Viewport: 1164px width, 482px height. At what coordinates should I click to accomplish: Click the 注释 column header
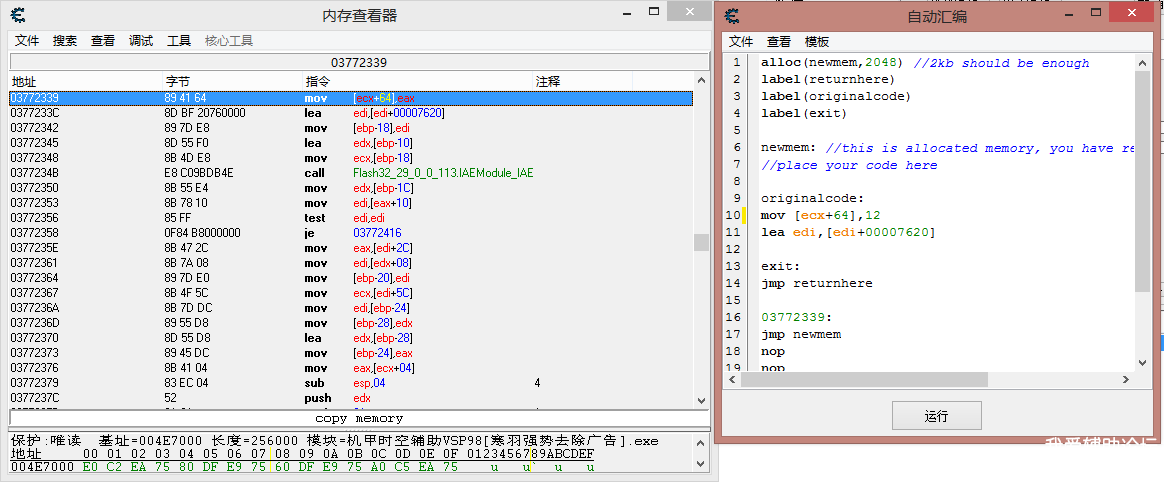pos(582,81)
